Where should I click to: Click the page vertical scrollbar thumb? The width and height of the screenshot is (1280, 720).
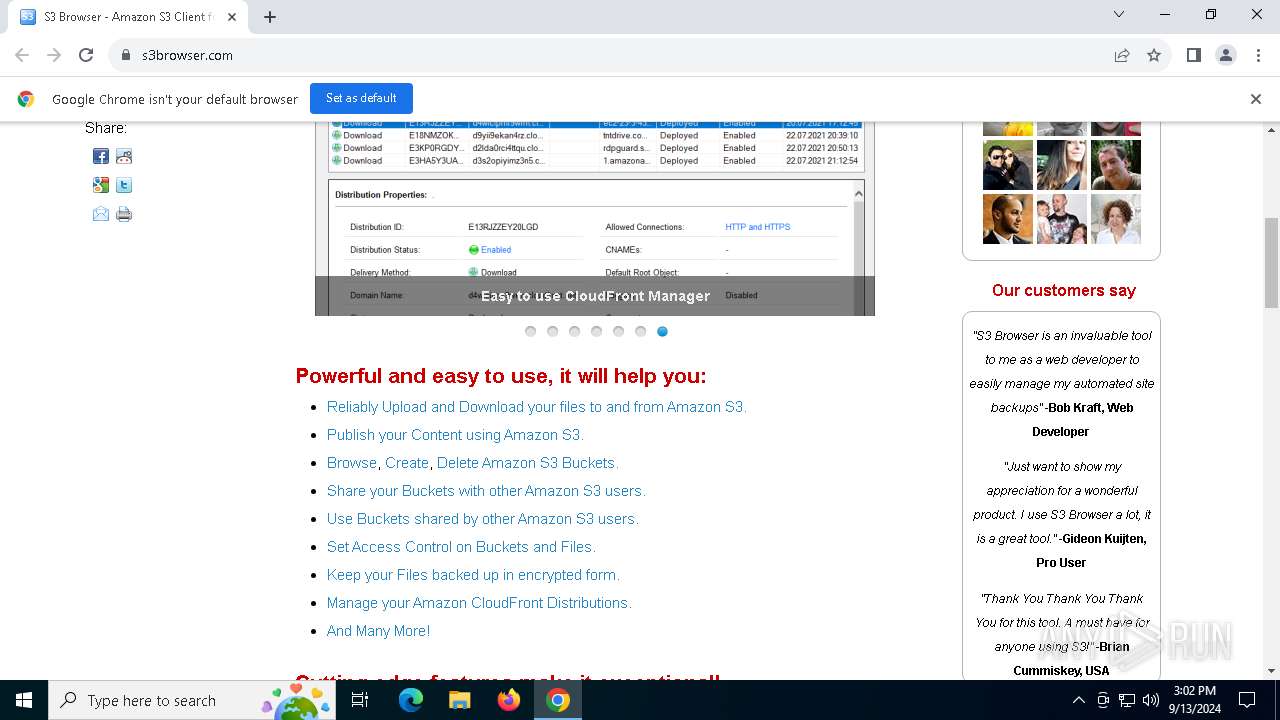[1271, 262]
